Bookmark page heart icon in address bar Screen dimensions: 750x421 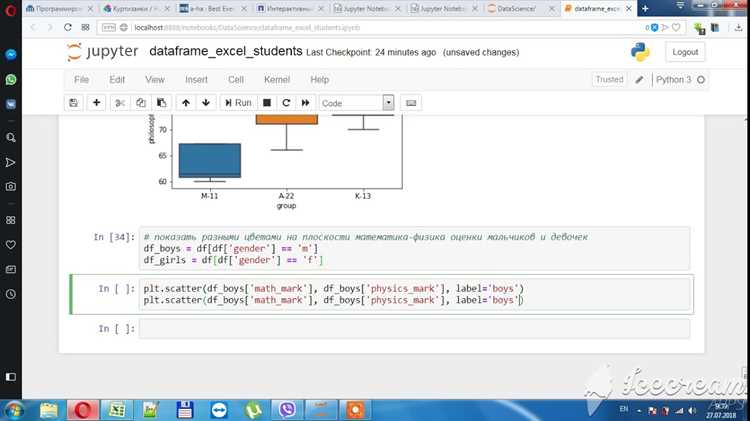coord(676,28)
